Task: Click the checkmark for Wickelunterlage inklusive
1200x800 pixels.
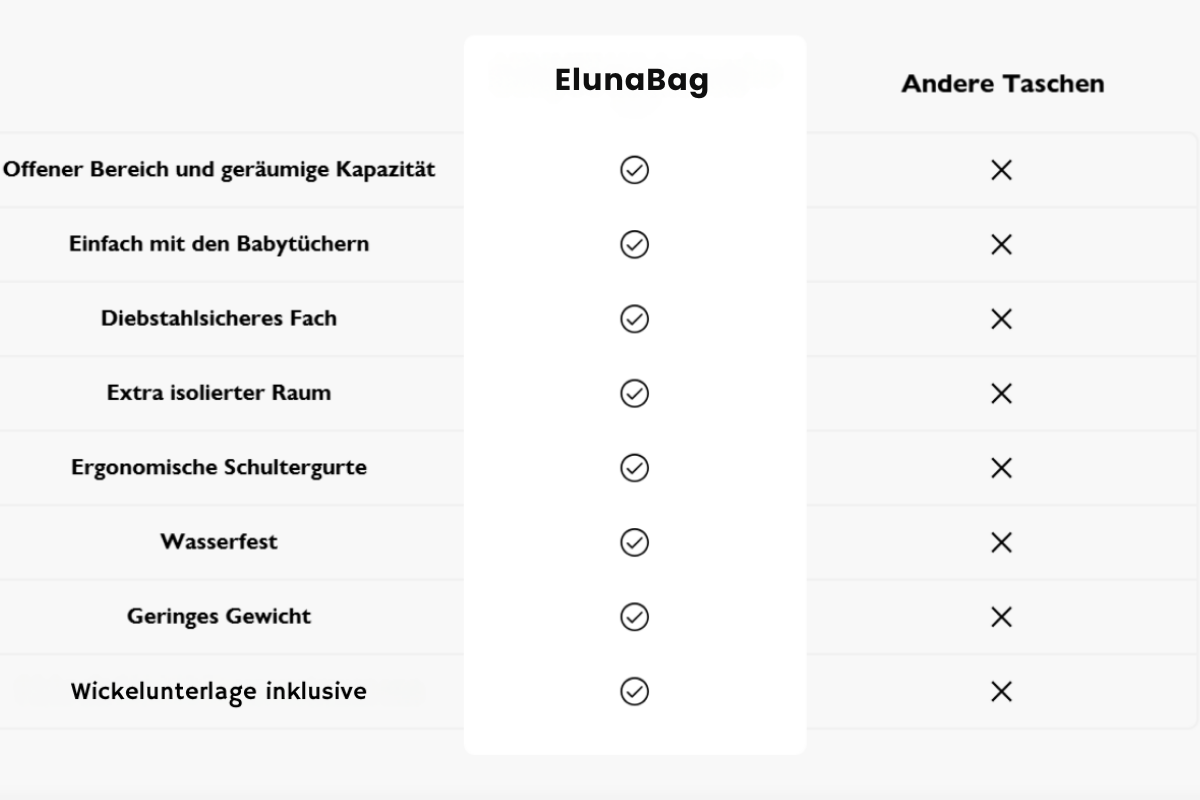Action: click(634, 691)
